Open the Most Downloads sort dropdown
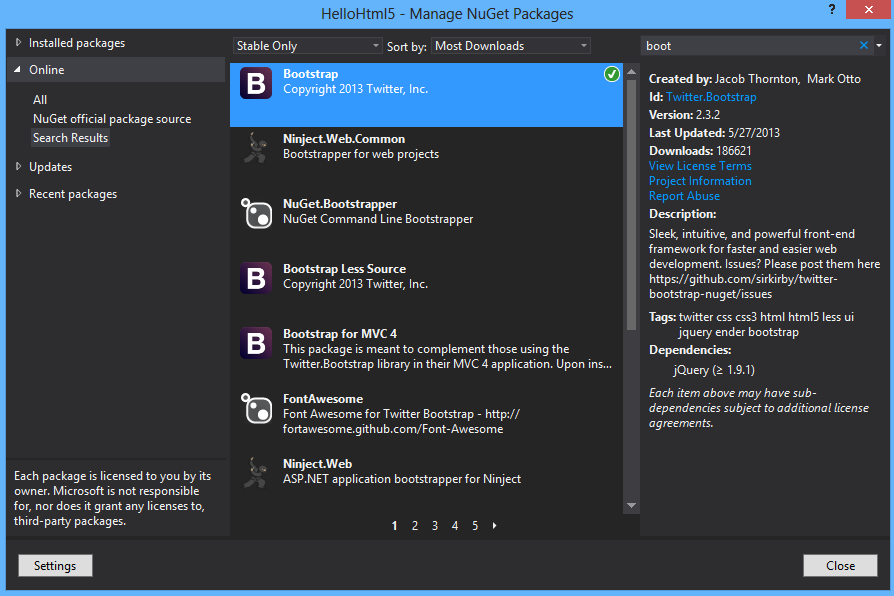The image size is (894, 596). click(511, 46)
